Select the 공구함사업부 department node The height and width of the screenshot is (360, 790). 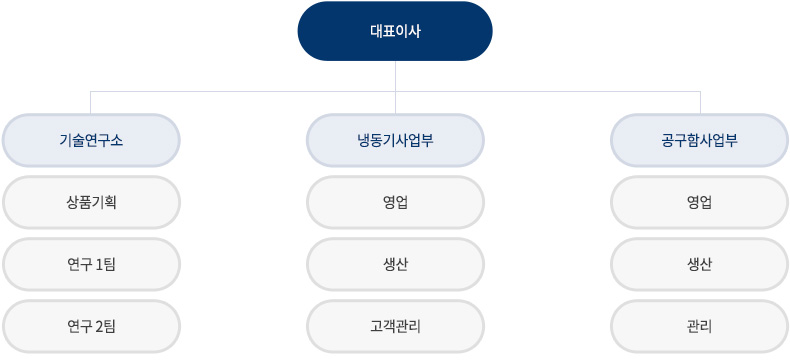[x=700, y=140]
